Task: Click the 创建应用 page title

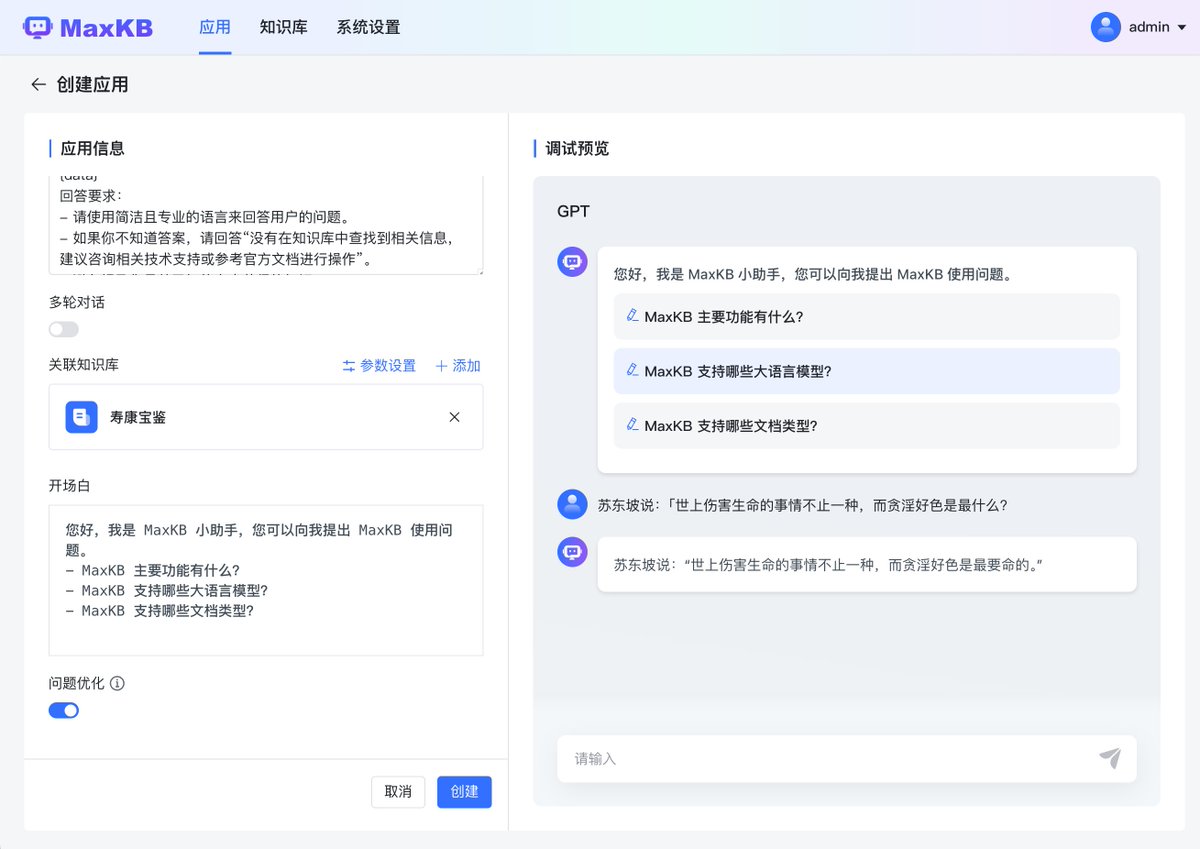Action: pyautogui.click(x=93, y=85)
